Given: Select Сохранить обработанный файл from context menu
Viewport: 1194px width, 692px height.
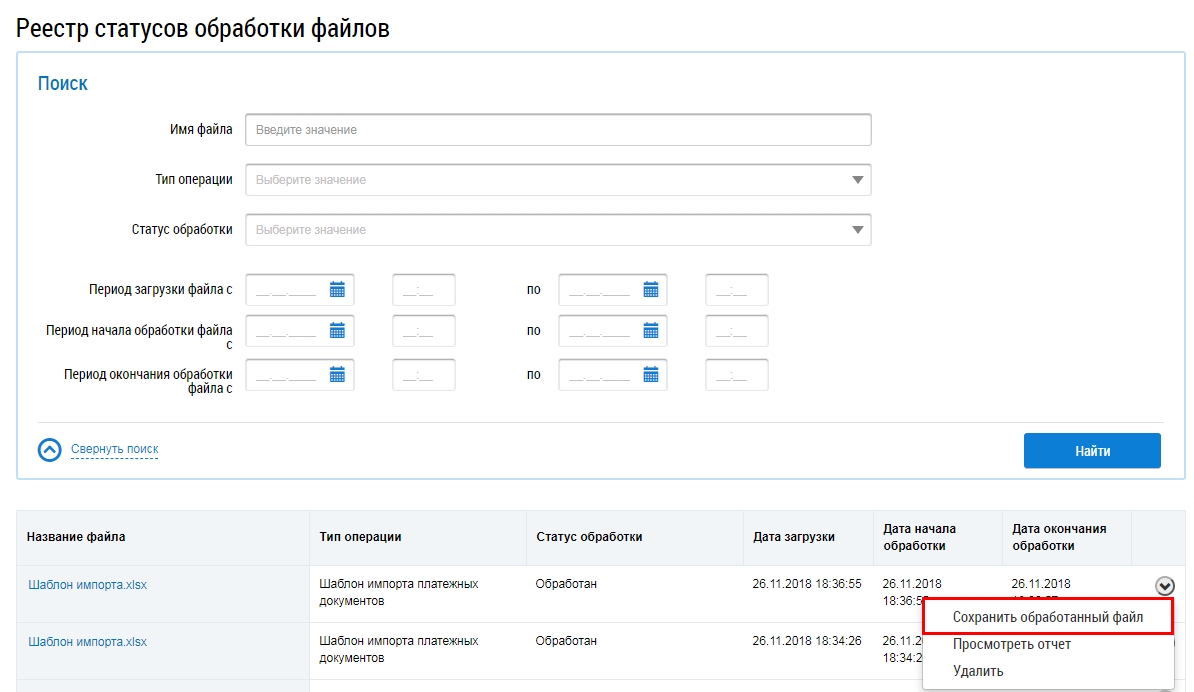Looking at the screenshot, I should pos(1047,618).
